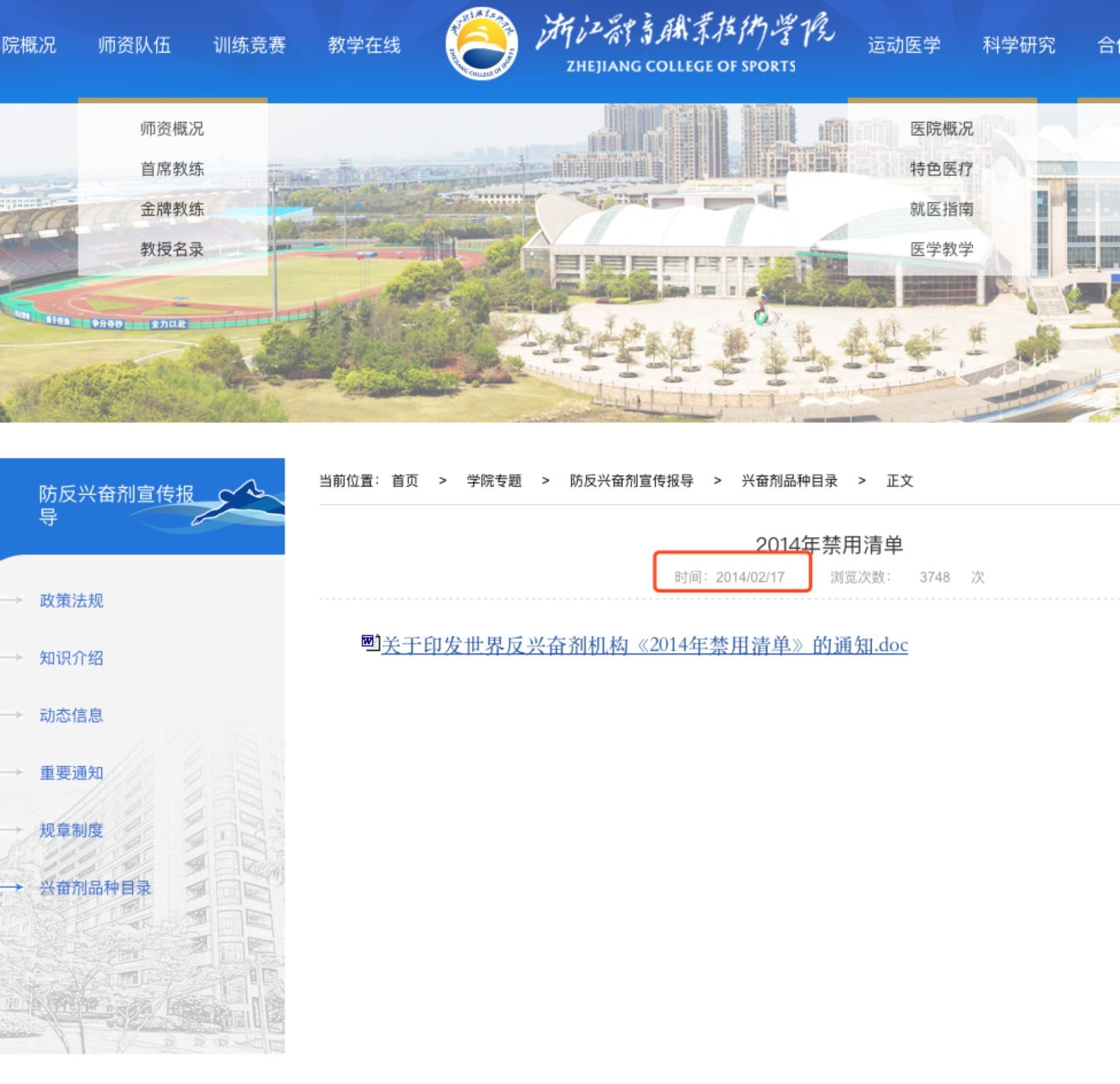Click the Zhejiang College of Sports logo

481,44
